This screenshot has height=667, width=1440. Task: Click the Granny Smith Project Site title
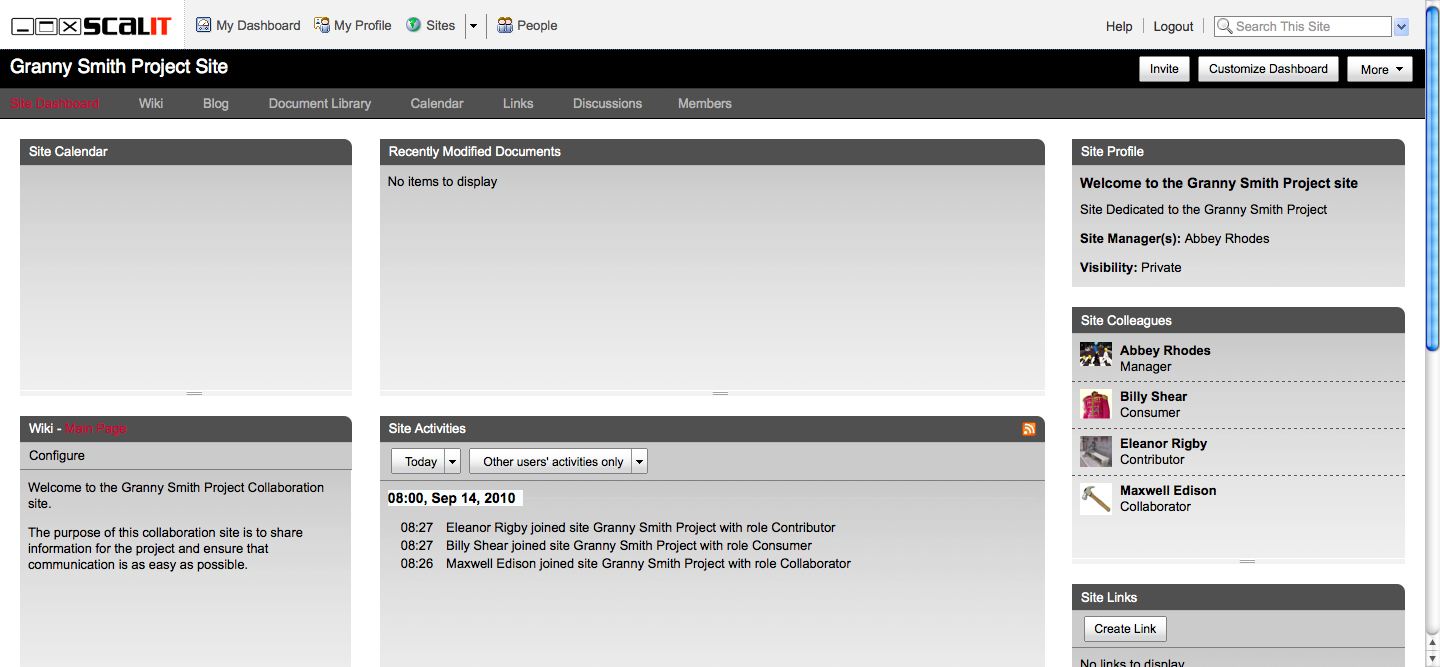[x=119, y=67]
